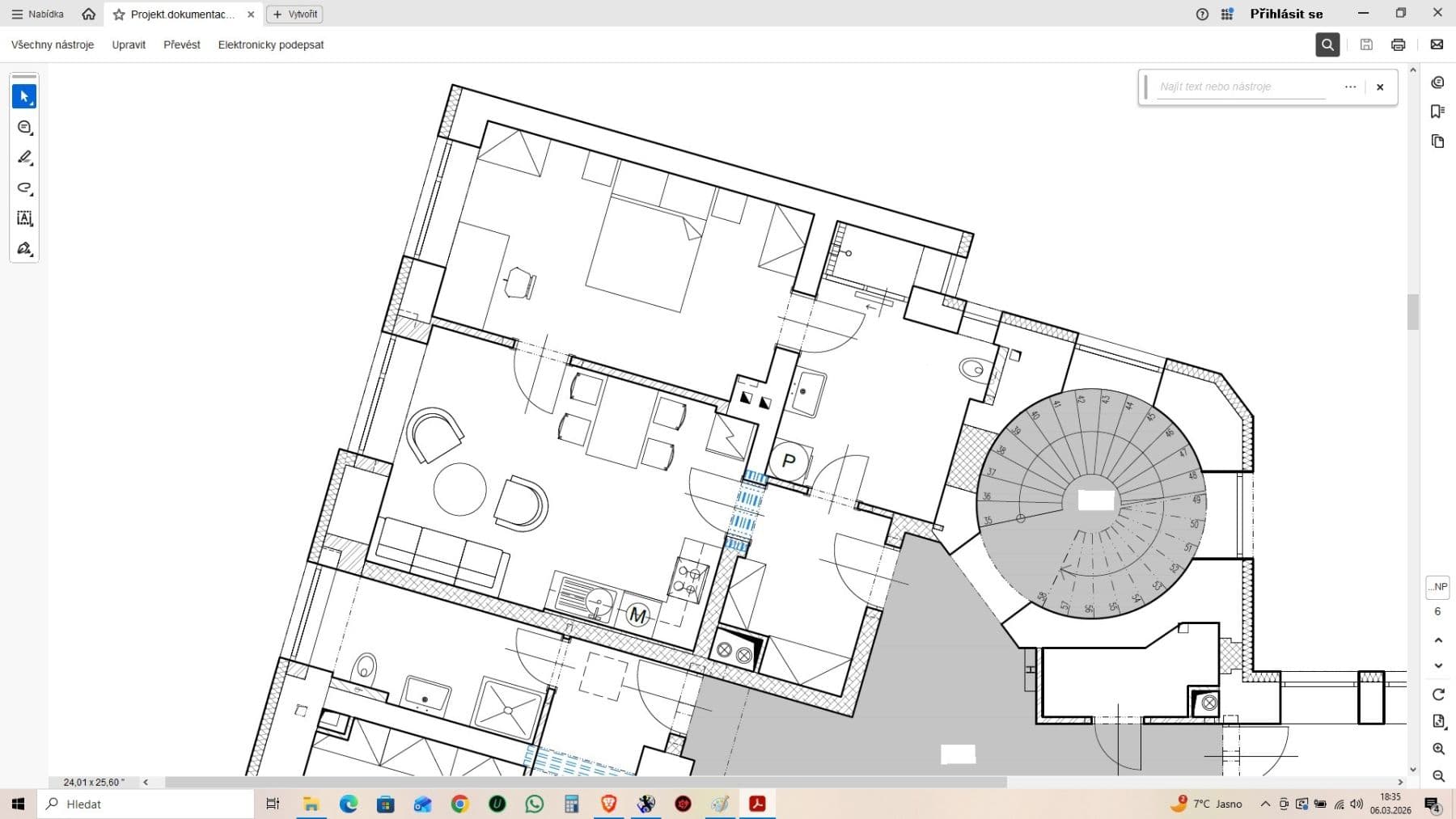Go to next page with down chevron
This screenshot has height=819, width=1456.
(x=1439, y=665)
